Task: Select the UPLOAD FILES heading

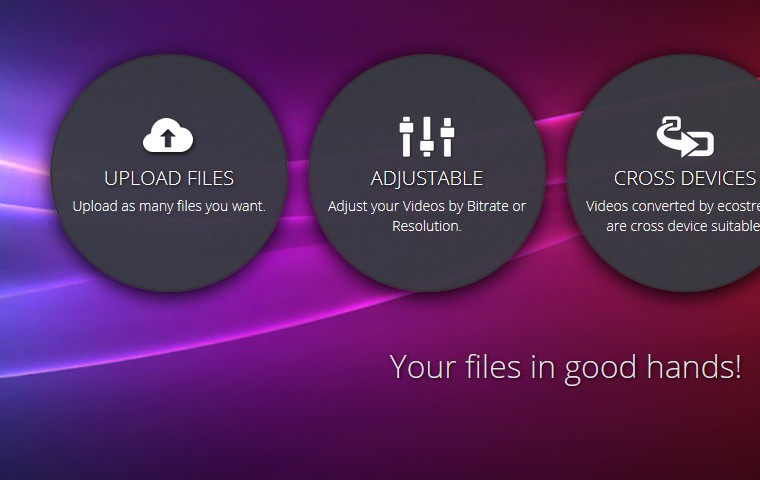Action: pos(169,179)
